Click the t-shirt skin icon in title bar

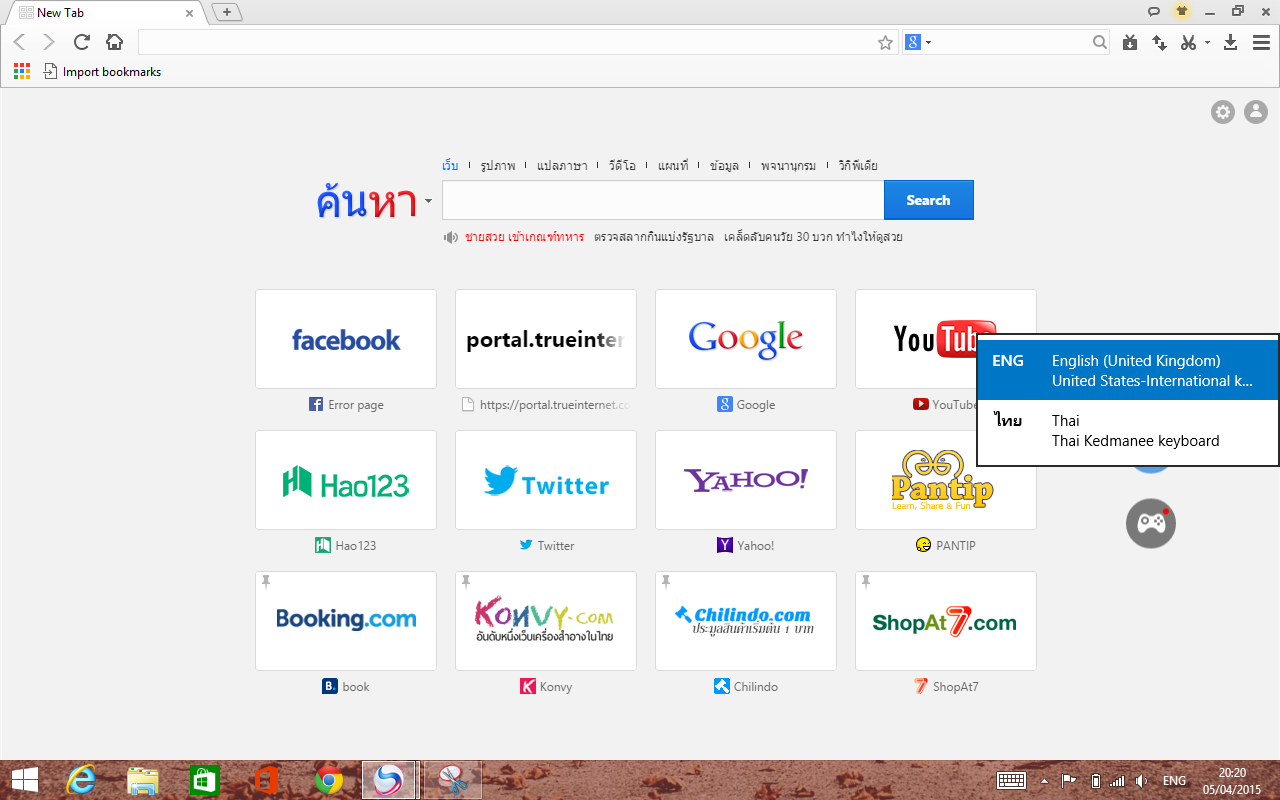1182,12
